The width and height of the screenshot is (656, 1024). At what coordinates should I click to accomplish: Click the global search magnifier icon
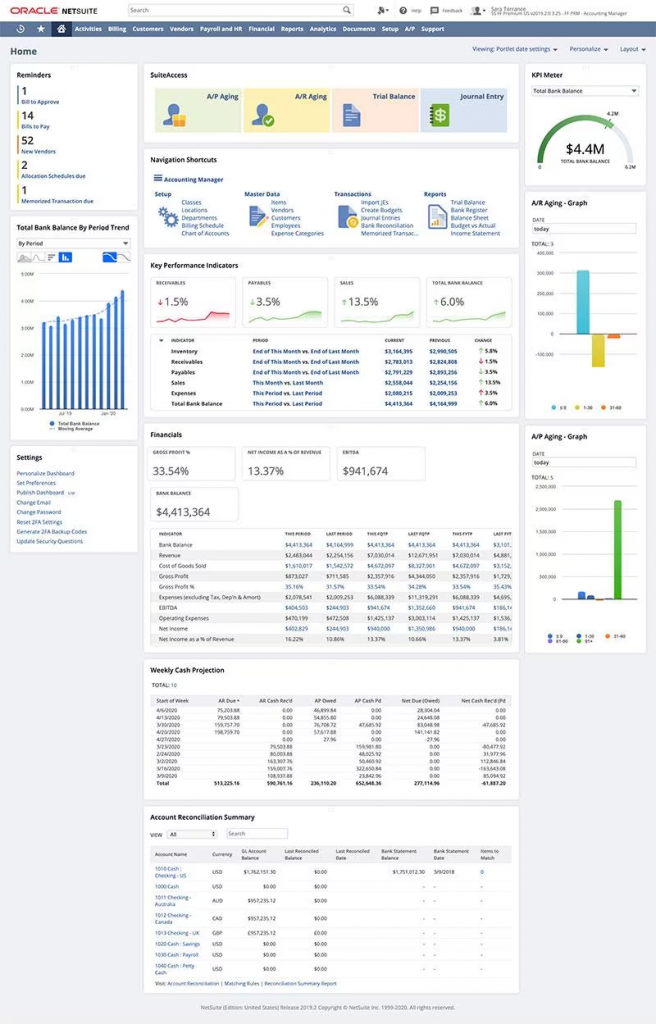click(347, 10)
